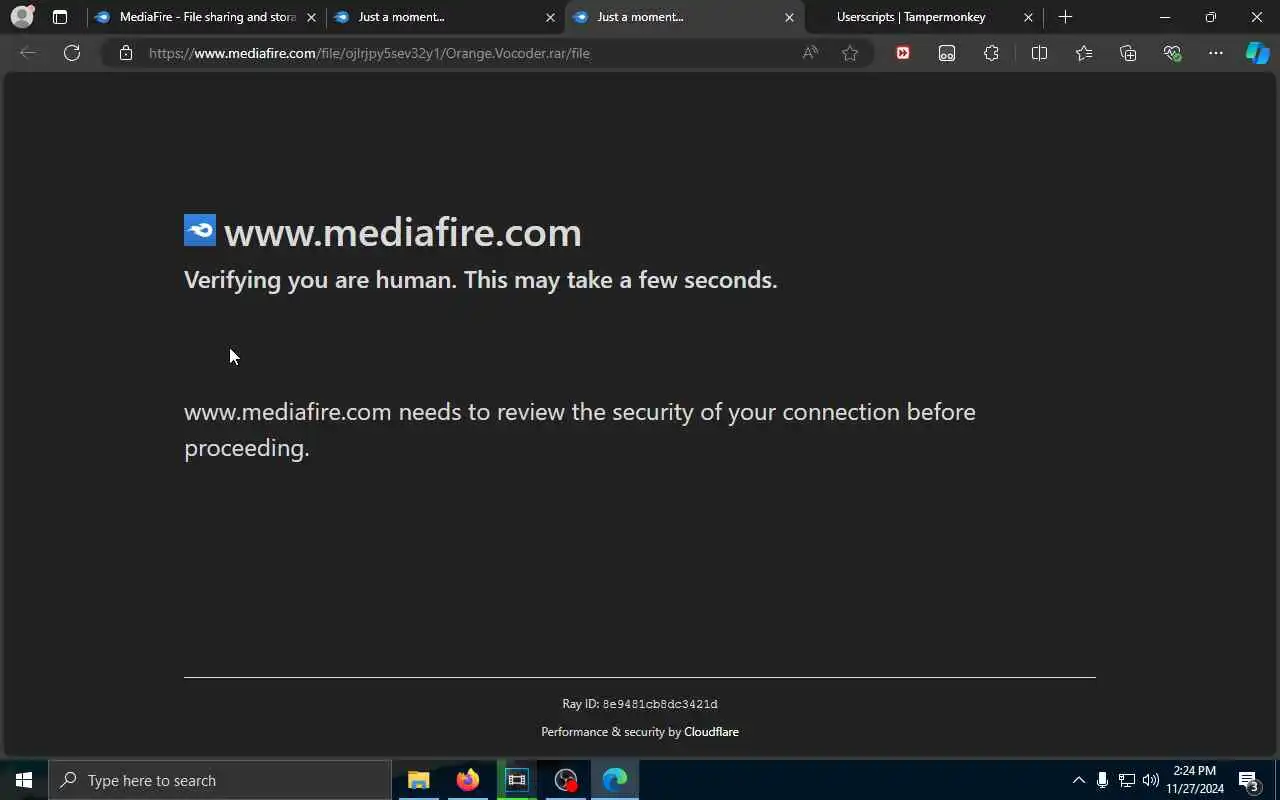This screenshot has height=800, width=1280.
Task: Open the clock showing 2:24 PM
Action: point(1194,780)
